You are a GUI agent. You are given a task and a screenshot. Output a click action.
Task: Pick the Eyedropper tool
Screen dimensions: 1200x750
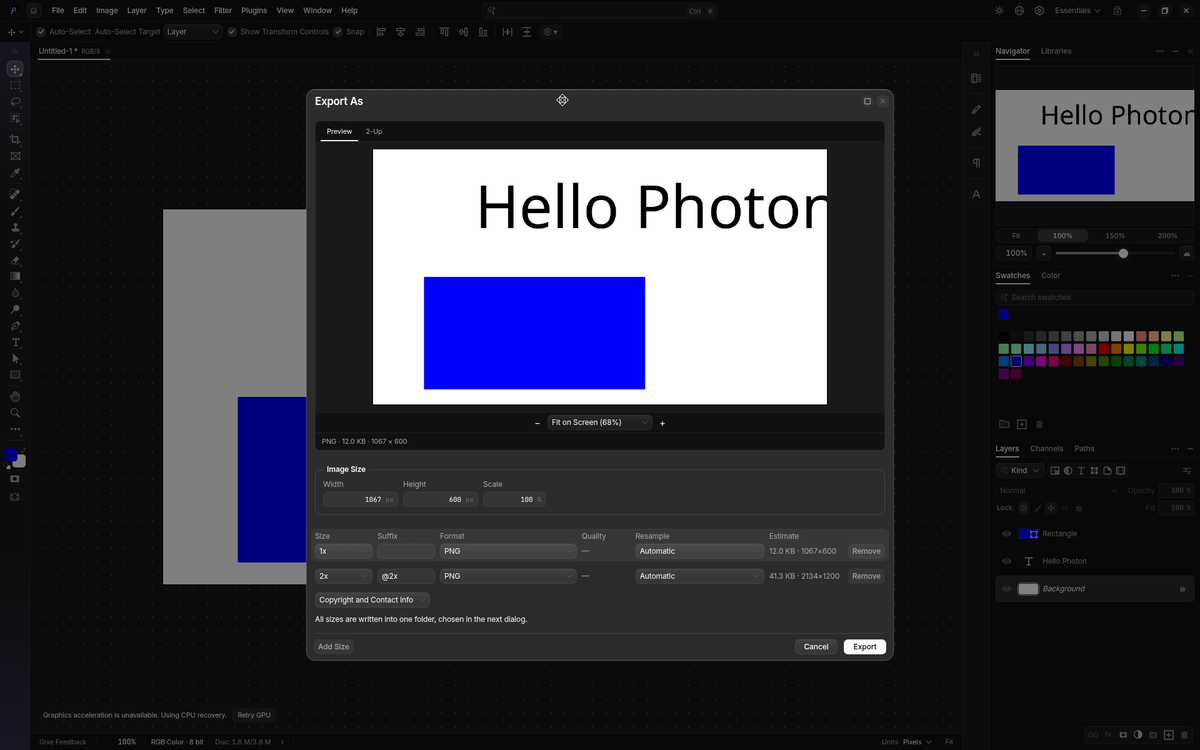15,173
